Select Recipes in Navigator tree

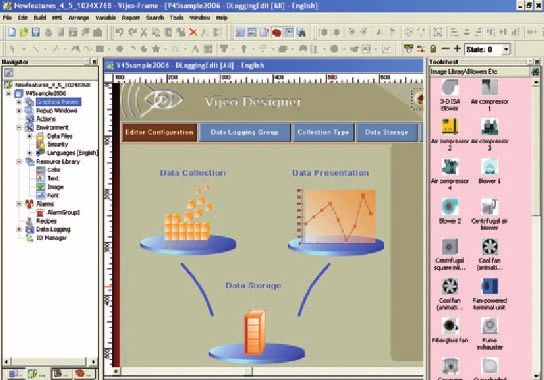pyautogui.click(x=46, y=221)
